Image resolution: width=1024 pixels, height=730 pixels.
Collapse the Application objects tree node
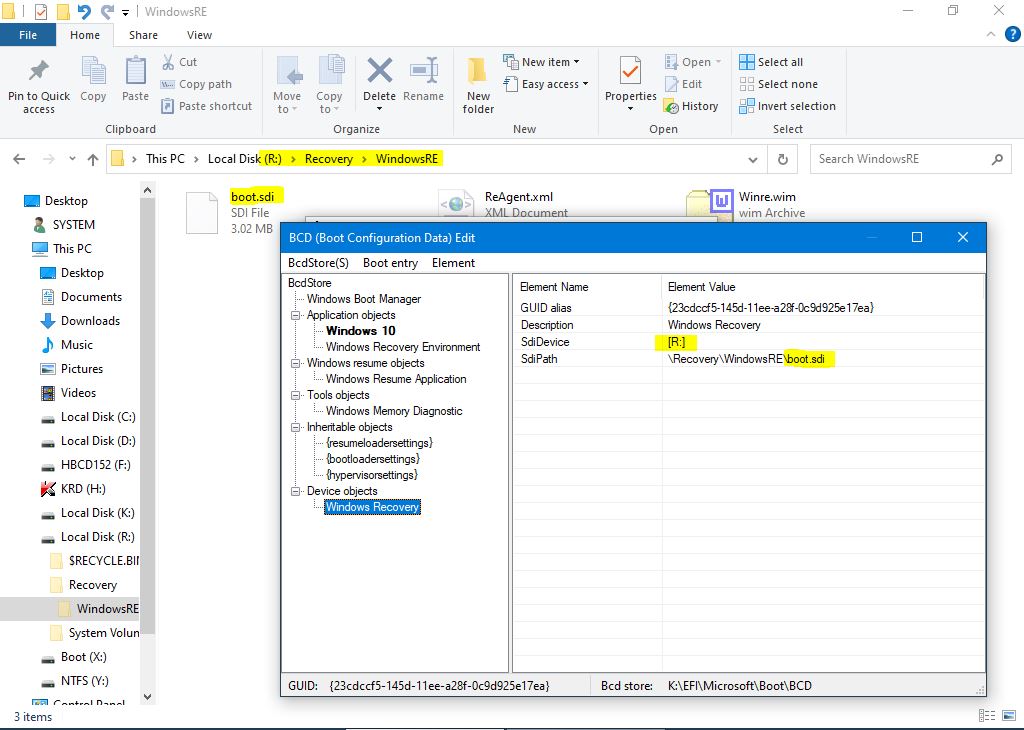pos(296,315)
